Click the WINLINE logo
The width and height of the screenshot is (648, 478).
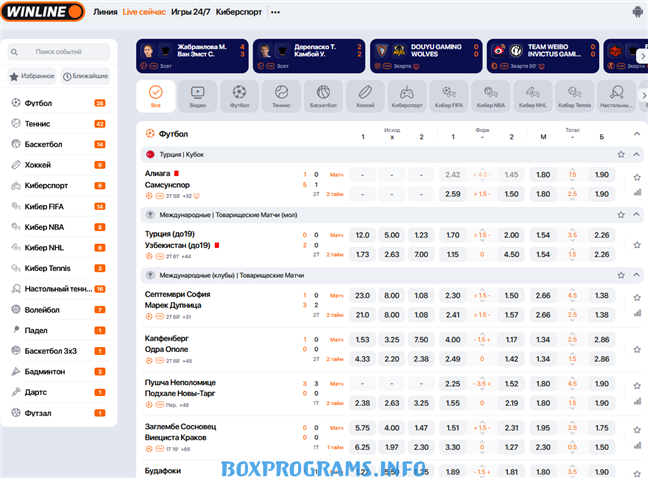[x=42, y=12]
